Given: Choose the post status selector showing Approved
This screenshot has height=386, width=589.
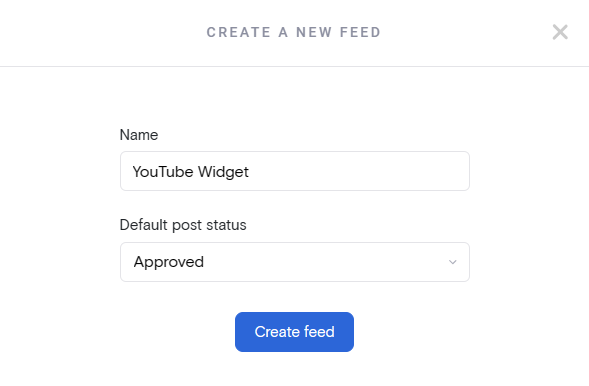Looking at the screenshot, I should click(295, 262).
